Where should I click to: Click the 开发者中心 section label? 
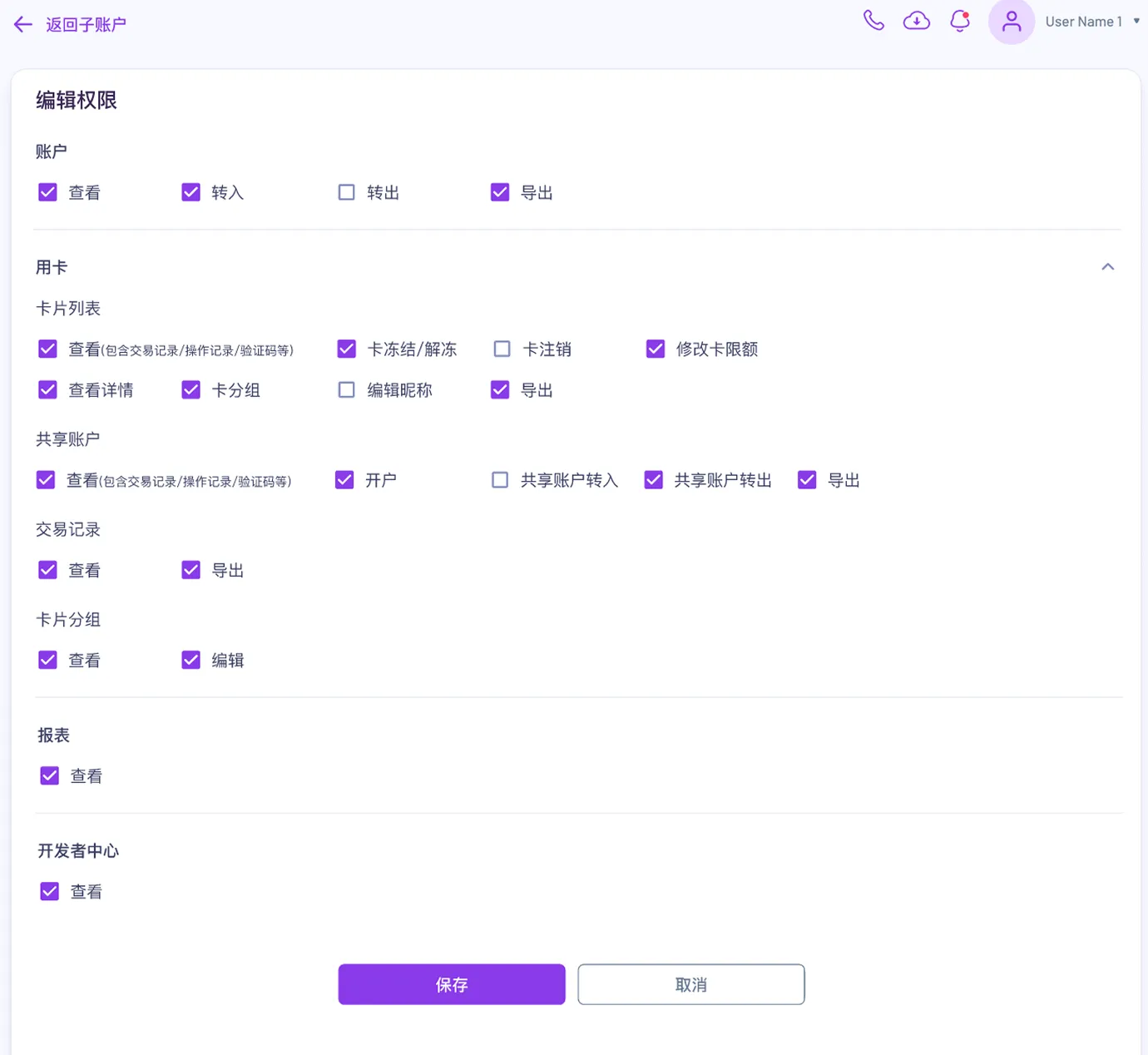tap(78, 851)
